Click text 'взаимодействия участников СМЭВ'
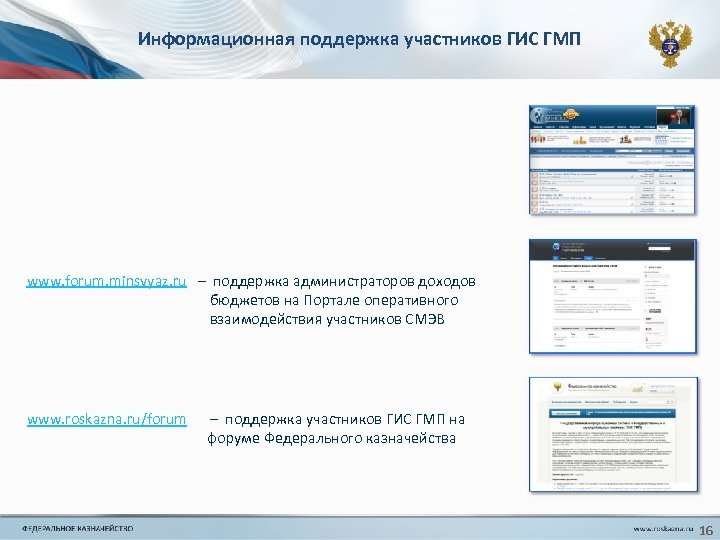Image resolution: width=720 pixels, height=540 pixels. (x=327, y=319)
